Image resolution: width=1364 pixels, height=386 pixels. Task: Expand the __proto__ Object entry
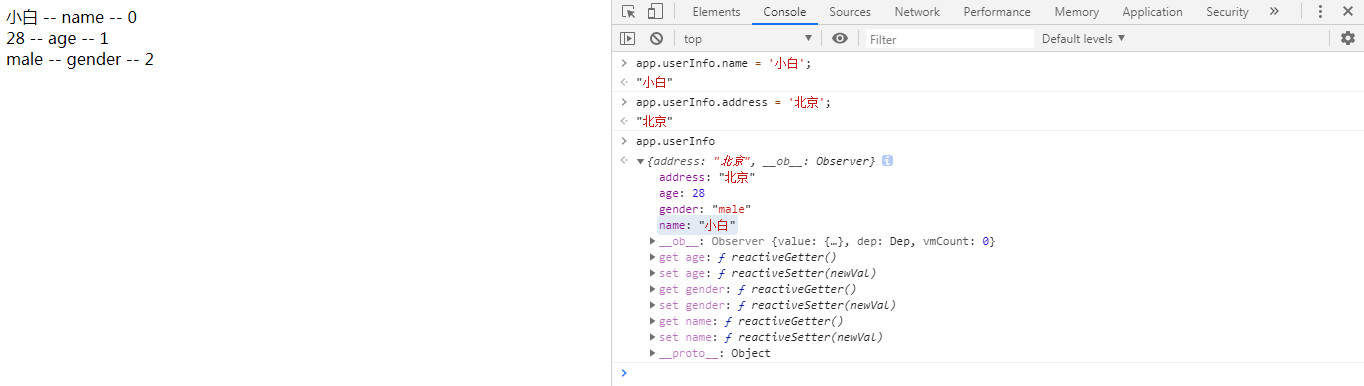coord(653,353)
